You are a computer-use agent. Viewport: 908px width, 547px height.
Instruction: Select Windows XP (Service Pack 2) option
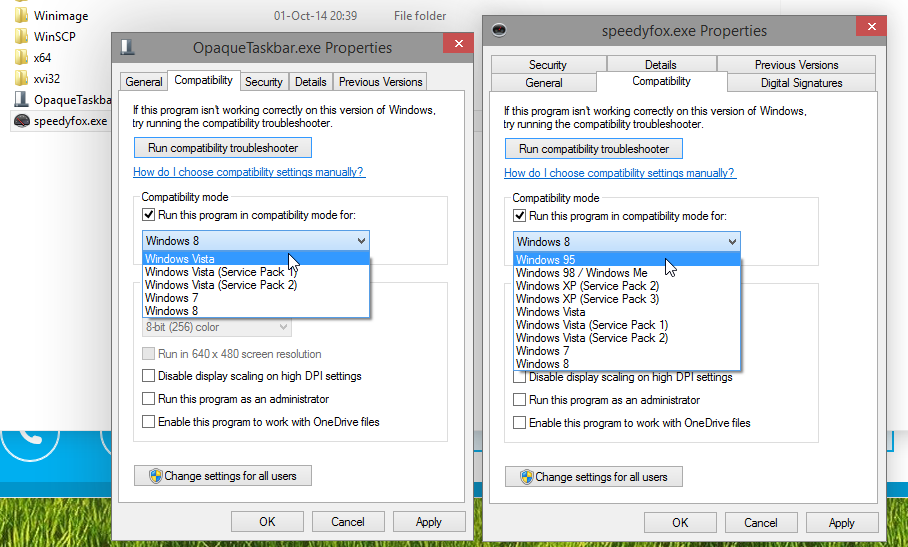click(x=627, y=286)
